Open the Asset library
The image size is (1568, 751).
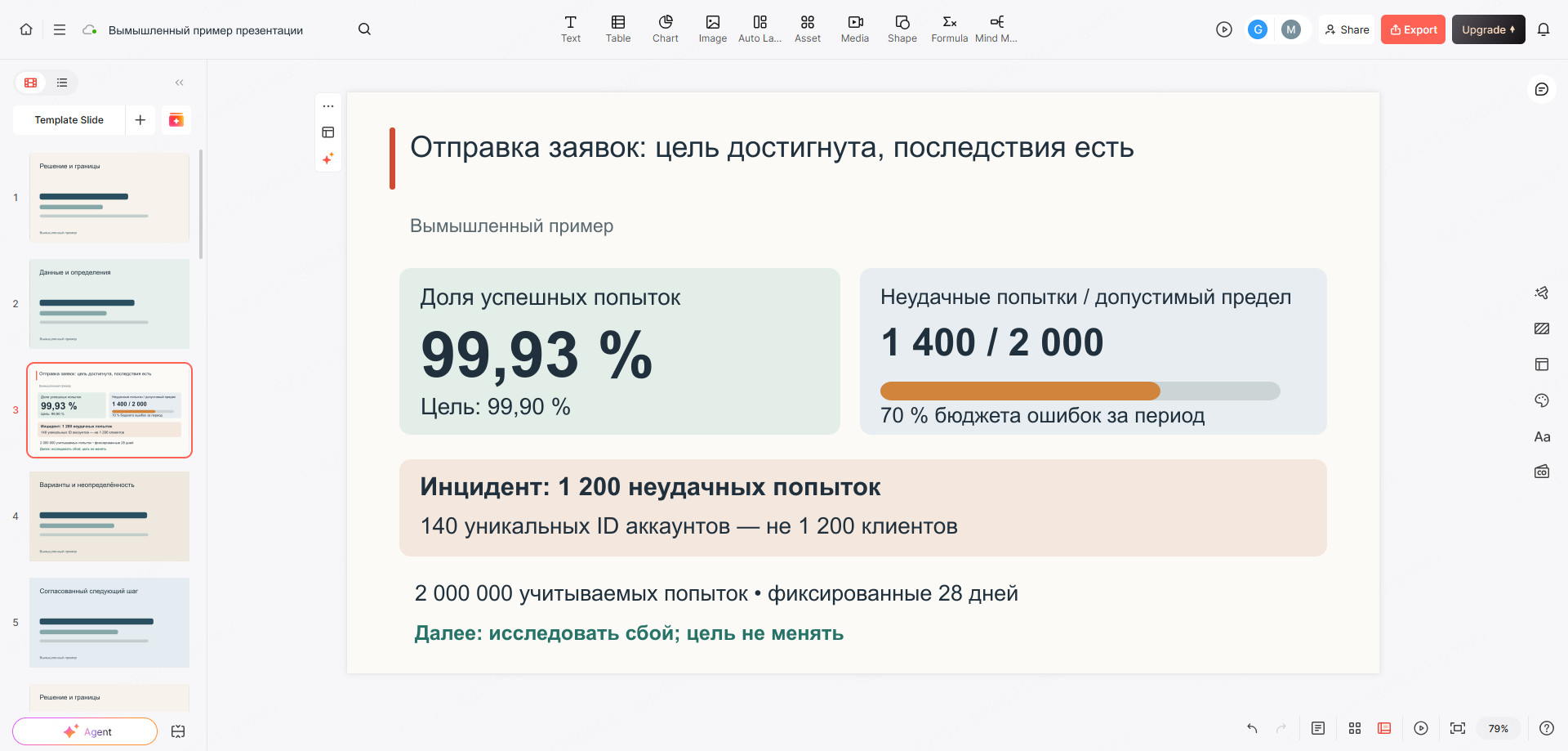[x=808, y=29]
